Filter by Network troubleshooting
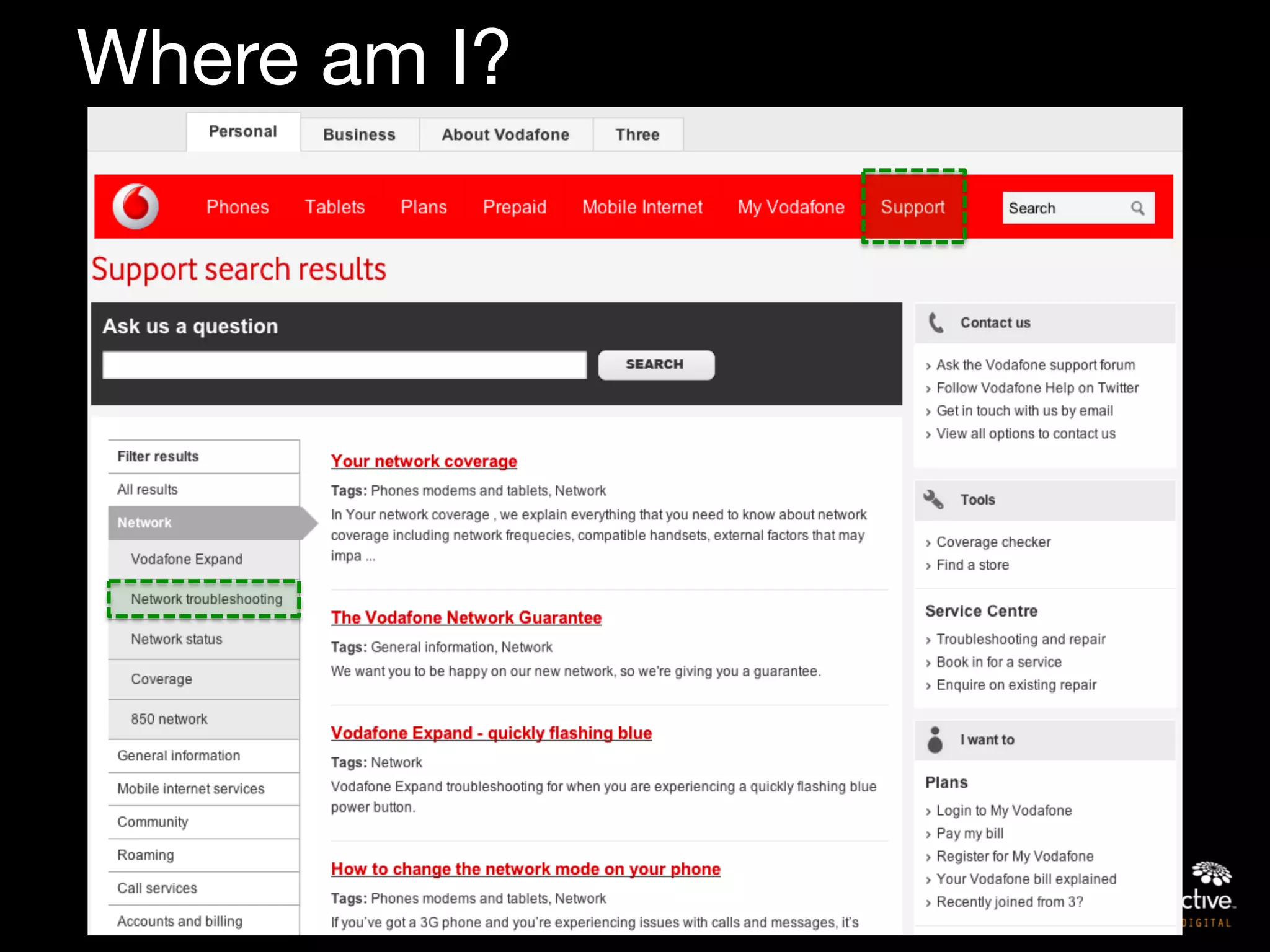Image resolution: width=1270 pixels, height=952 pixels. tap(206, 599)
